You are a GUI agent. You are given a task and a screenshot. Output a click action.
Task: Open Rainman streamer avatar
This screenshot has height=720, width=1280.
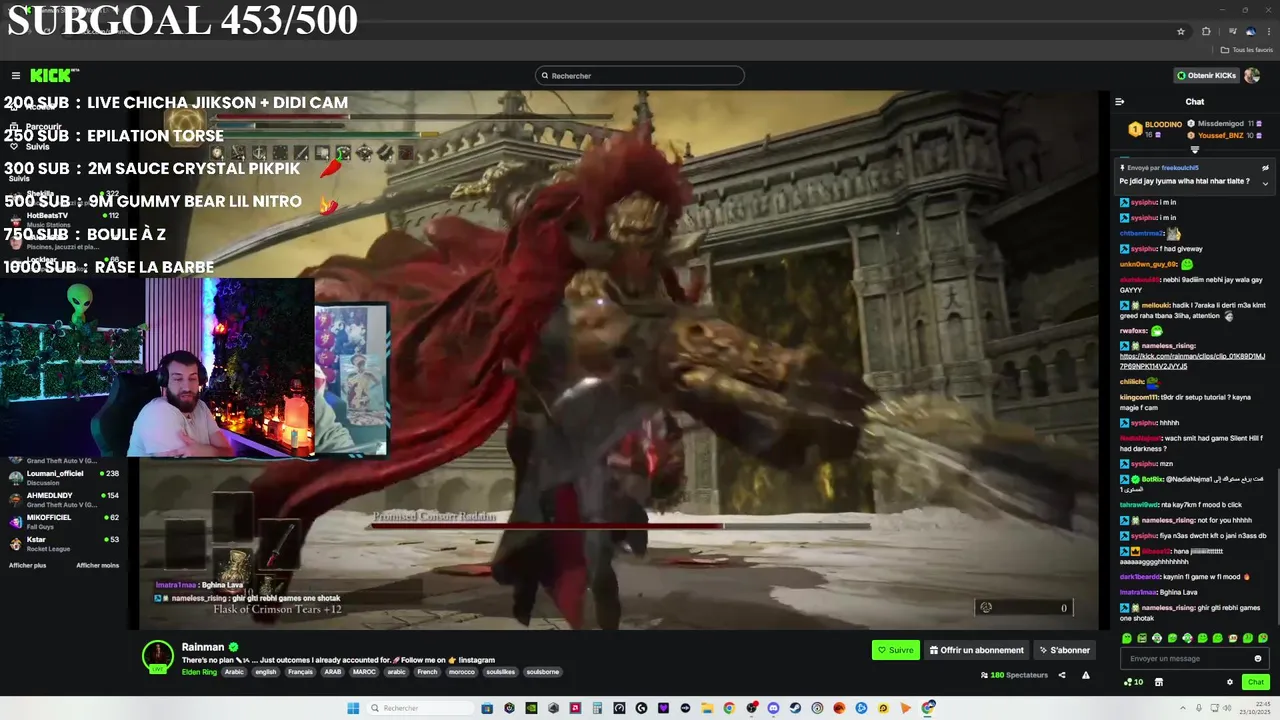(158, 656)
